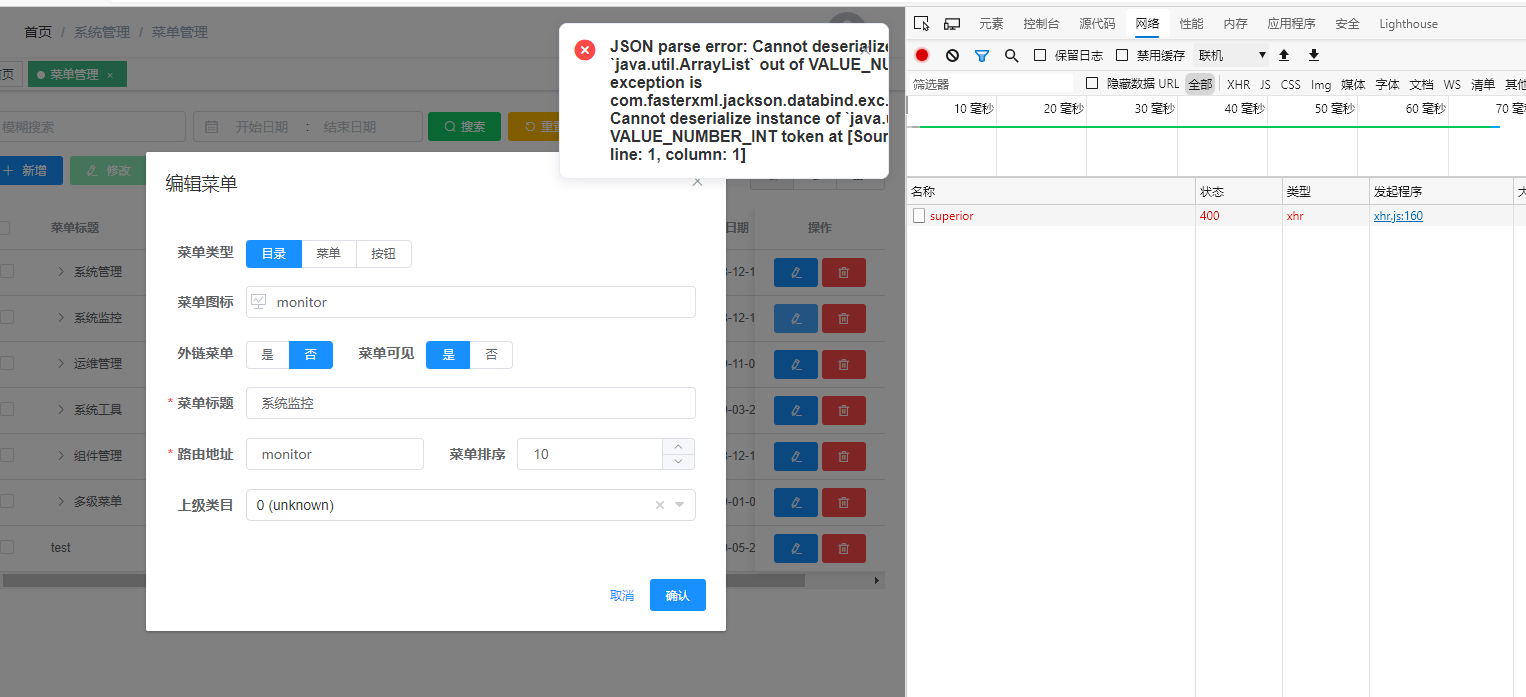This screenshot has width=1526, height=697.
Task: Tick the checkbox for the test row
Action: (7, 547)
